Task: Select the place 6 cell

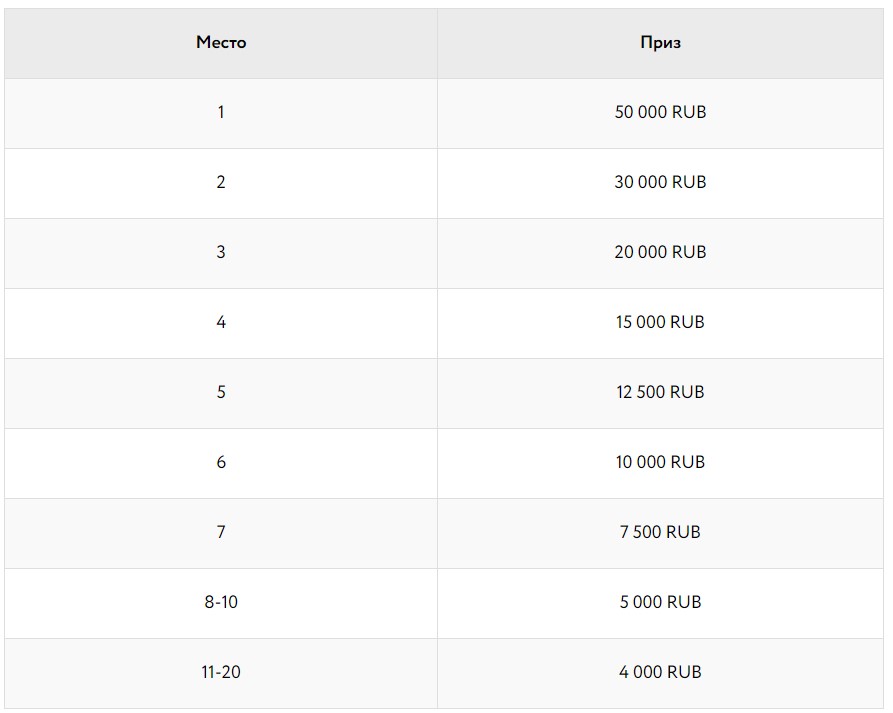Action: (x=221, y=462)
